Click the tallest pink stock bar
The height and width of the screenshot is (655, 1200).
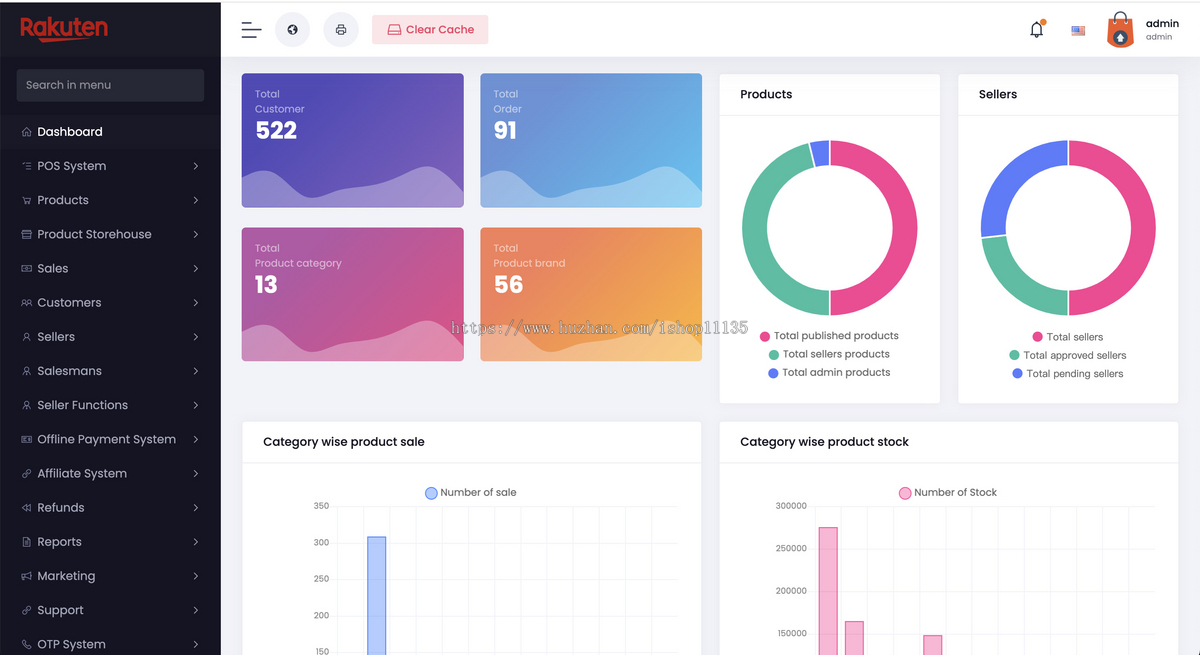(x=828, y=591)
